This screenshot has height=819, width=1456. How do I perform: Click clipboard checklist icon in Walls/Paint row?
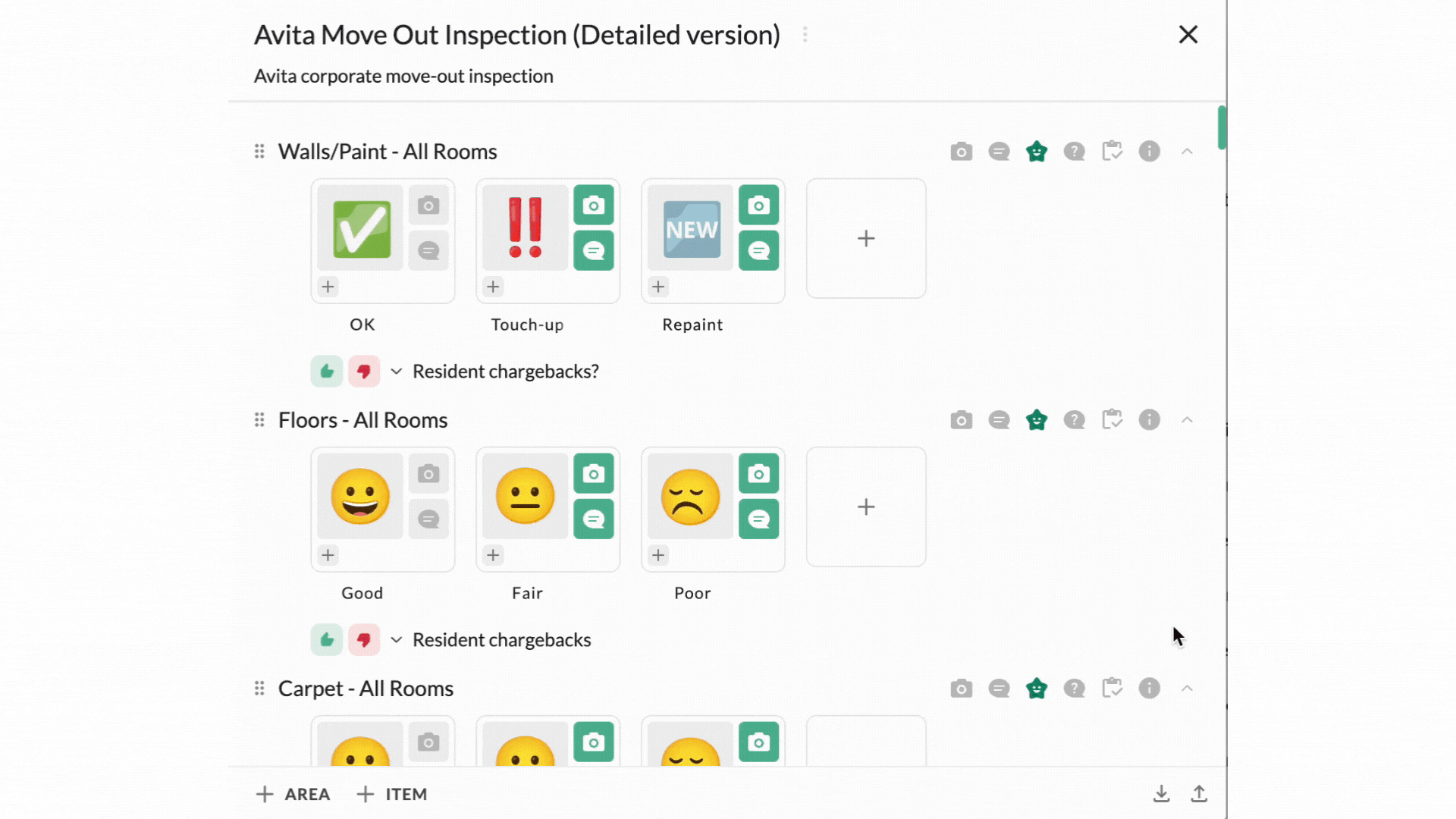click(1112, 151)
